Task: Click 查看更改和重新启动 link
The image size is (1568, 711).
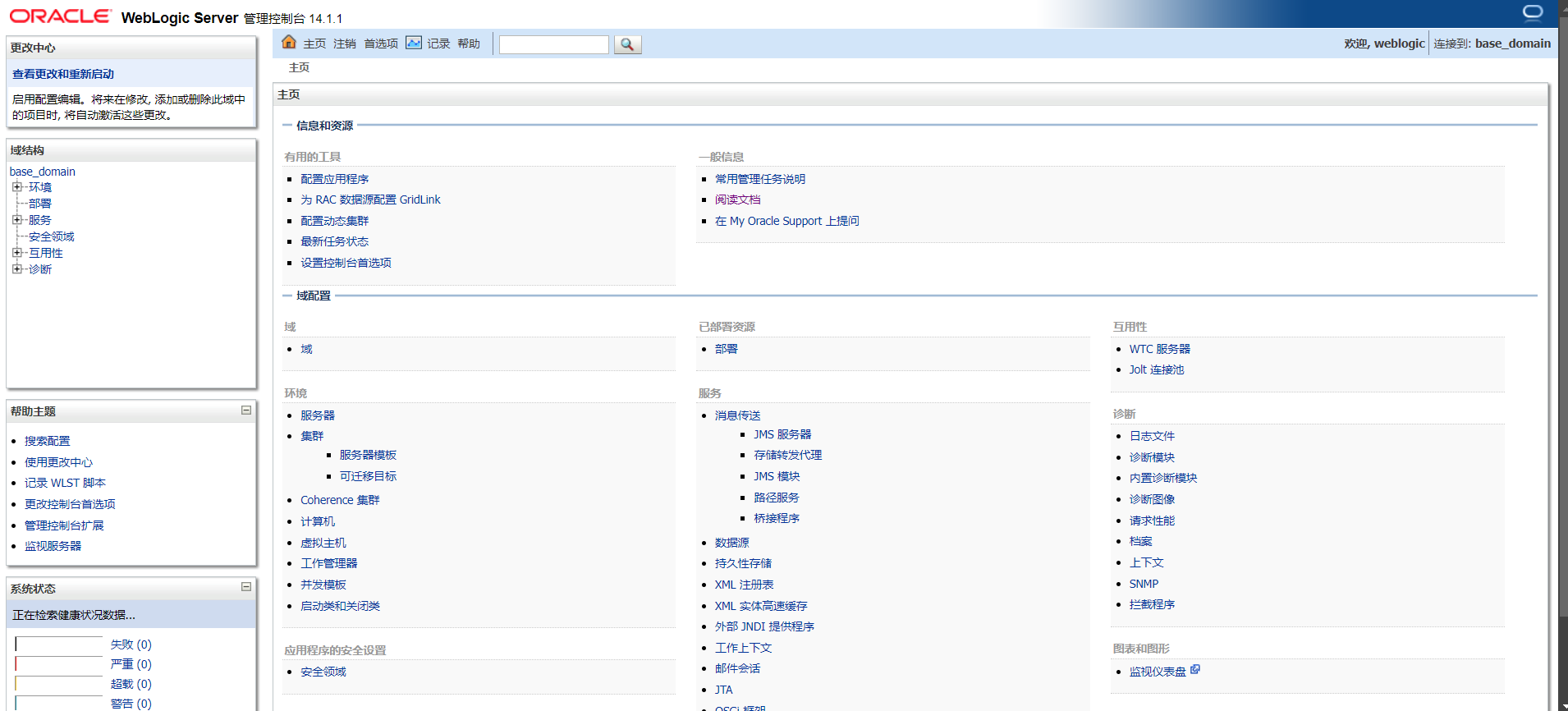Action: click(63, 74)
